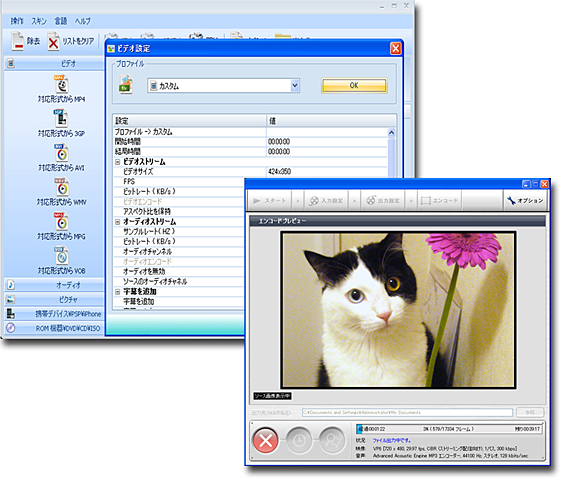
Task: Expand the Audio (オーディオ) sidebar section
Action: (55, 285)
